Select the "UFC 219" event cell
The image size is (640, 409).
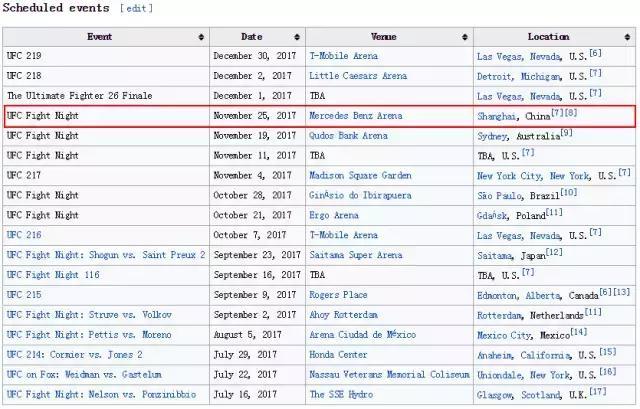[106, 56]
